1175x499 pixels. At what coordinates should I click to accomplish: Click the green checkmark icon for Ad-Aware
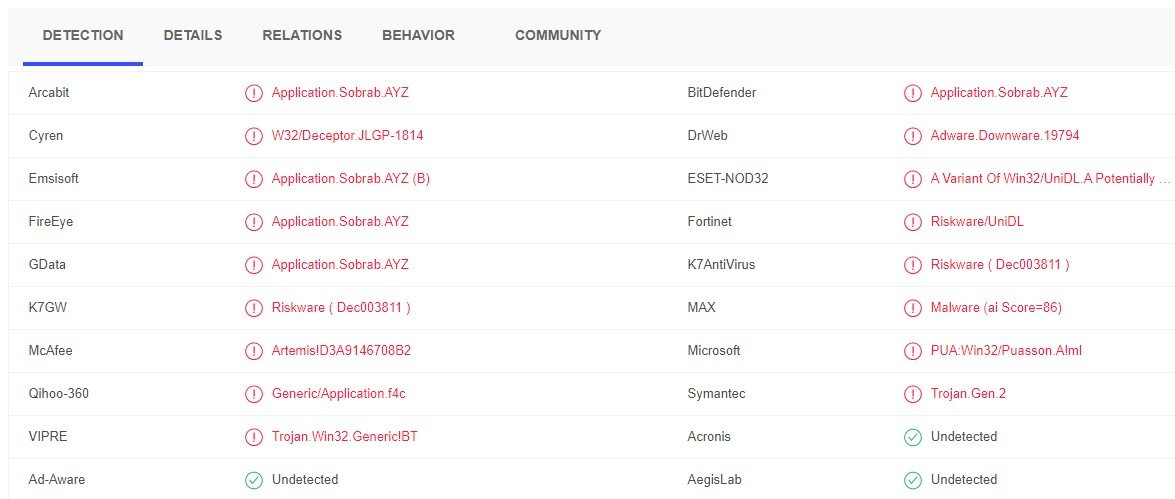[x=254, y=480]
